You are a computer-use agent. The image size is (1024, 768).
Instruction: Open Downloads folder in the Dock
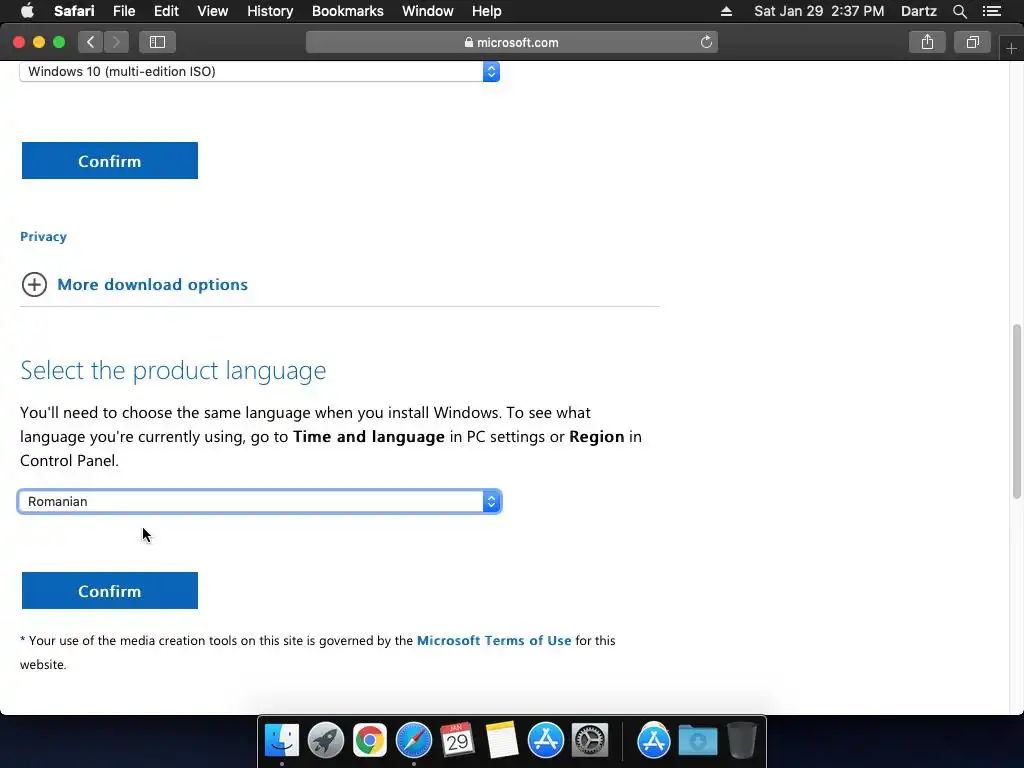(x=697, y=741)
